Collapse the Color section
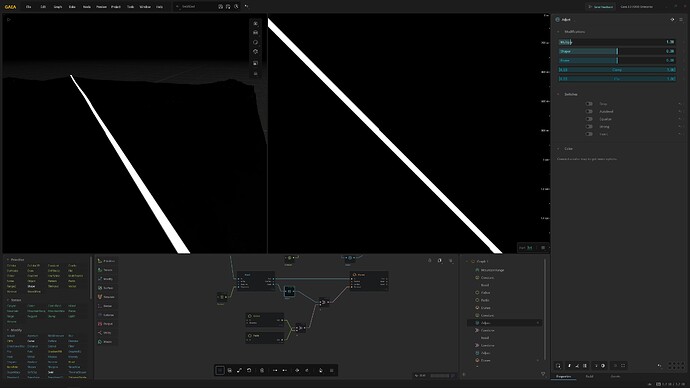This screenshot has width=690, height=388. (558, 149)
